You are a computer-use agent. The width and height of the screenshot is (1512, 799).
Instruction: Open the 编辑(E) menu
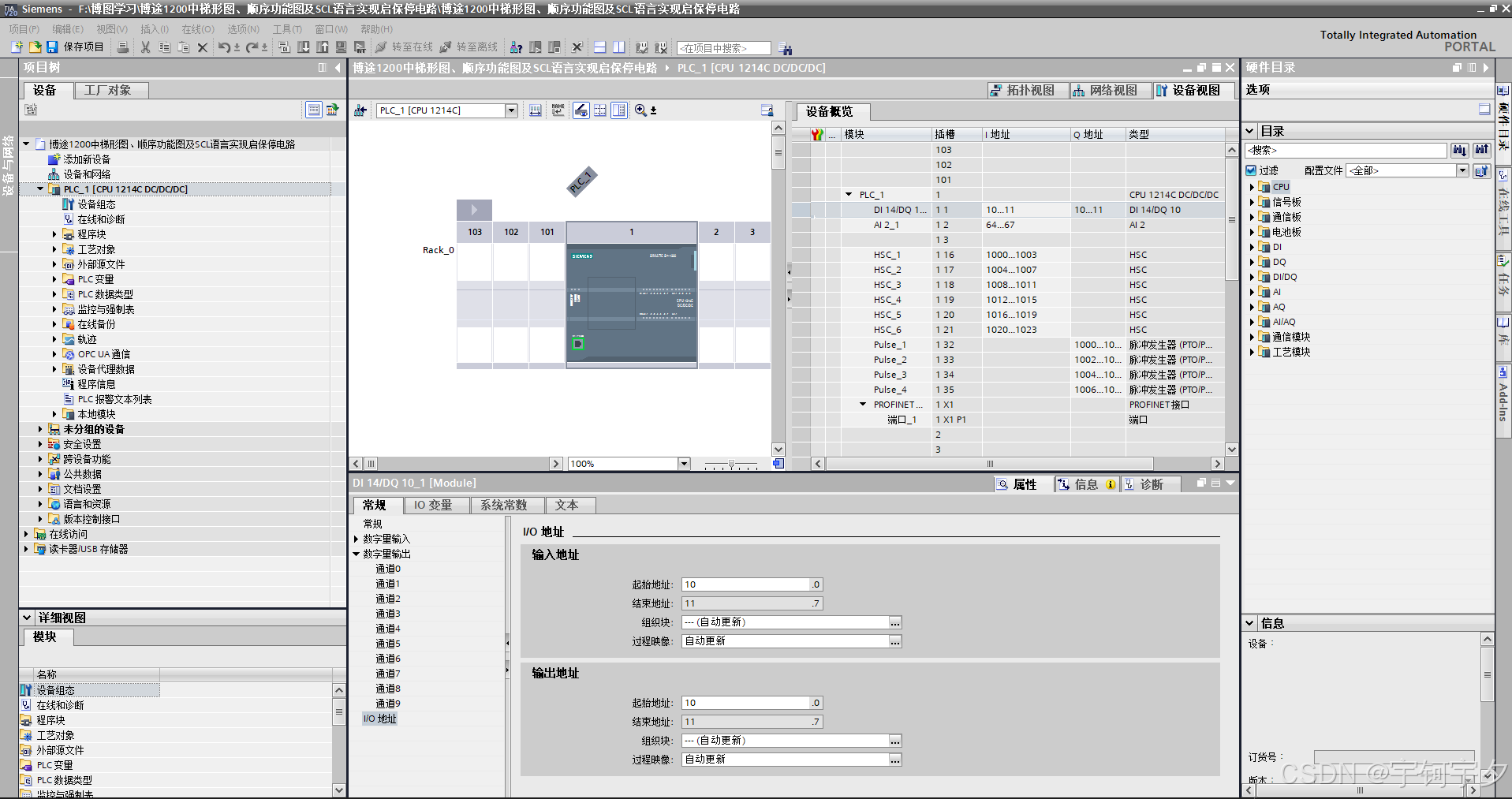(68, 29)
